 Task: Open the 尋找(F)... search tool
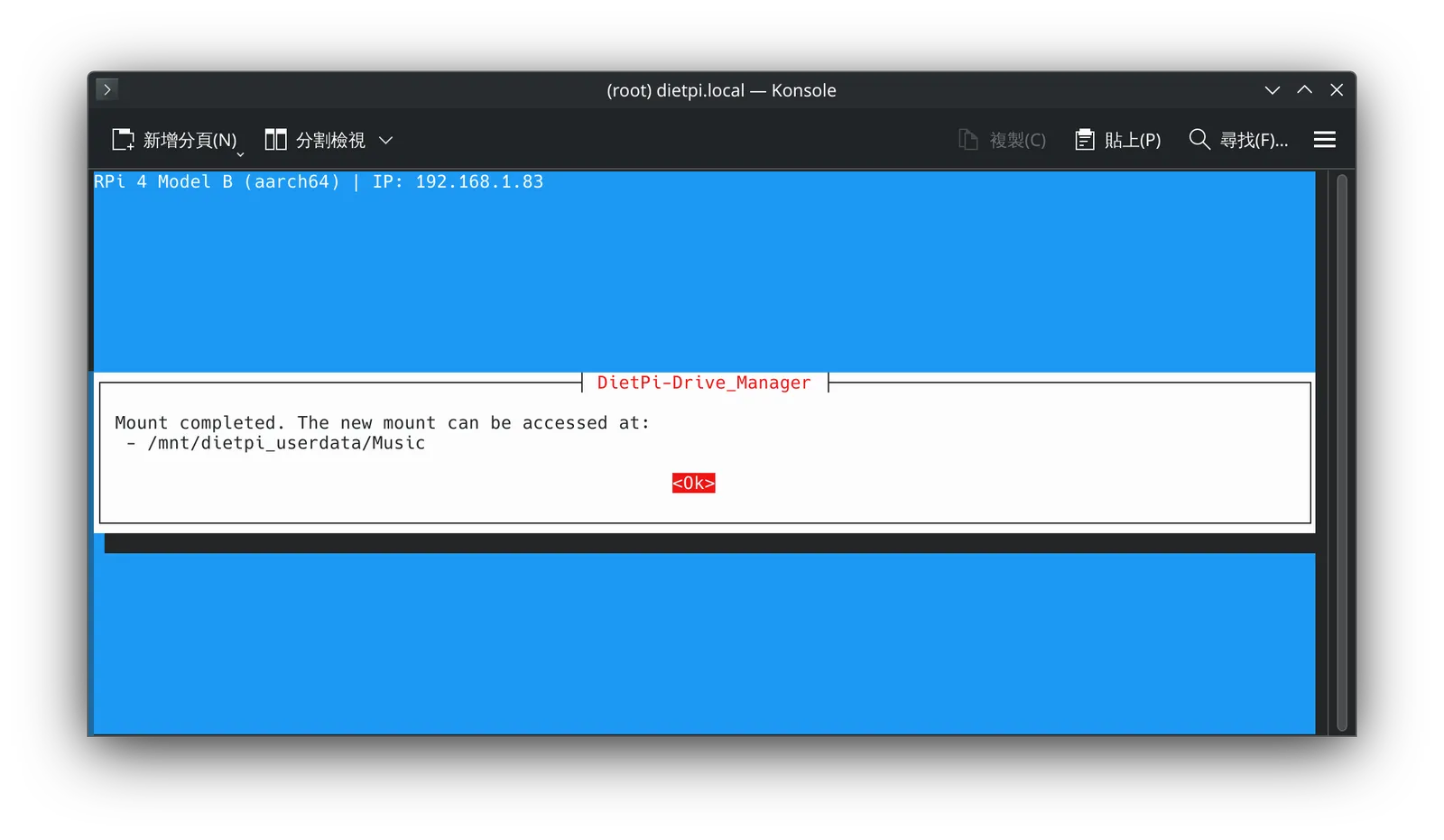1238,140
